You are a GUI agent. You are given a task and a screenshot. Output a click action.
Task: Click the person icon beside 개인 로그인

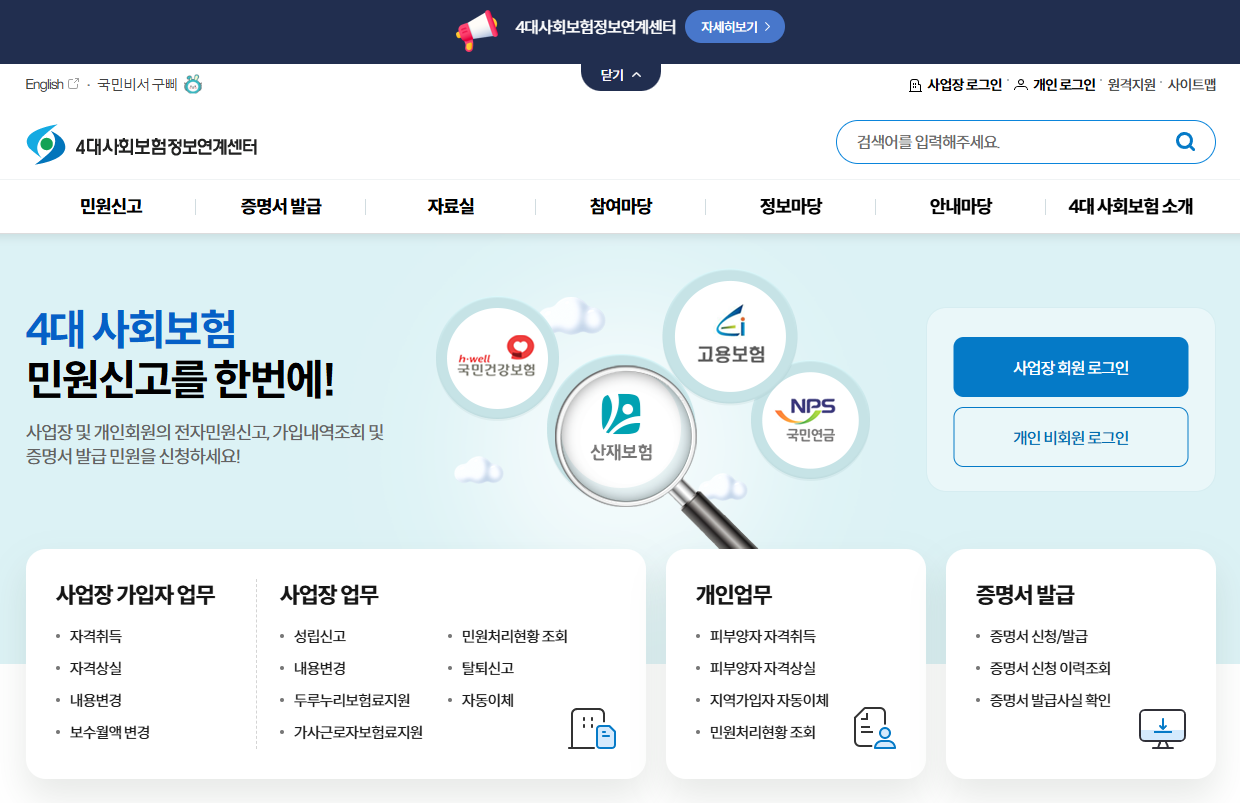click(1021, 85)
